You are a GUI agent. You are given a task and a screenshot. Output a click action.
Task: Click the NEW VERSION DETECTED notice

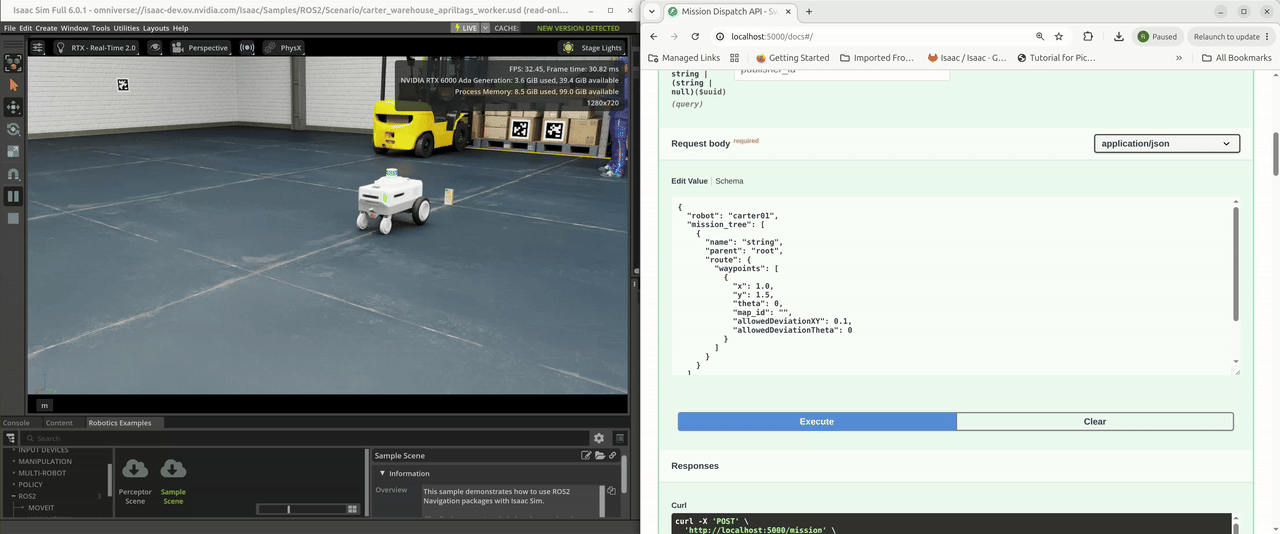tap(578, 28)
